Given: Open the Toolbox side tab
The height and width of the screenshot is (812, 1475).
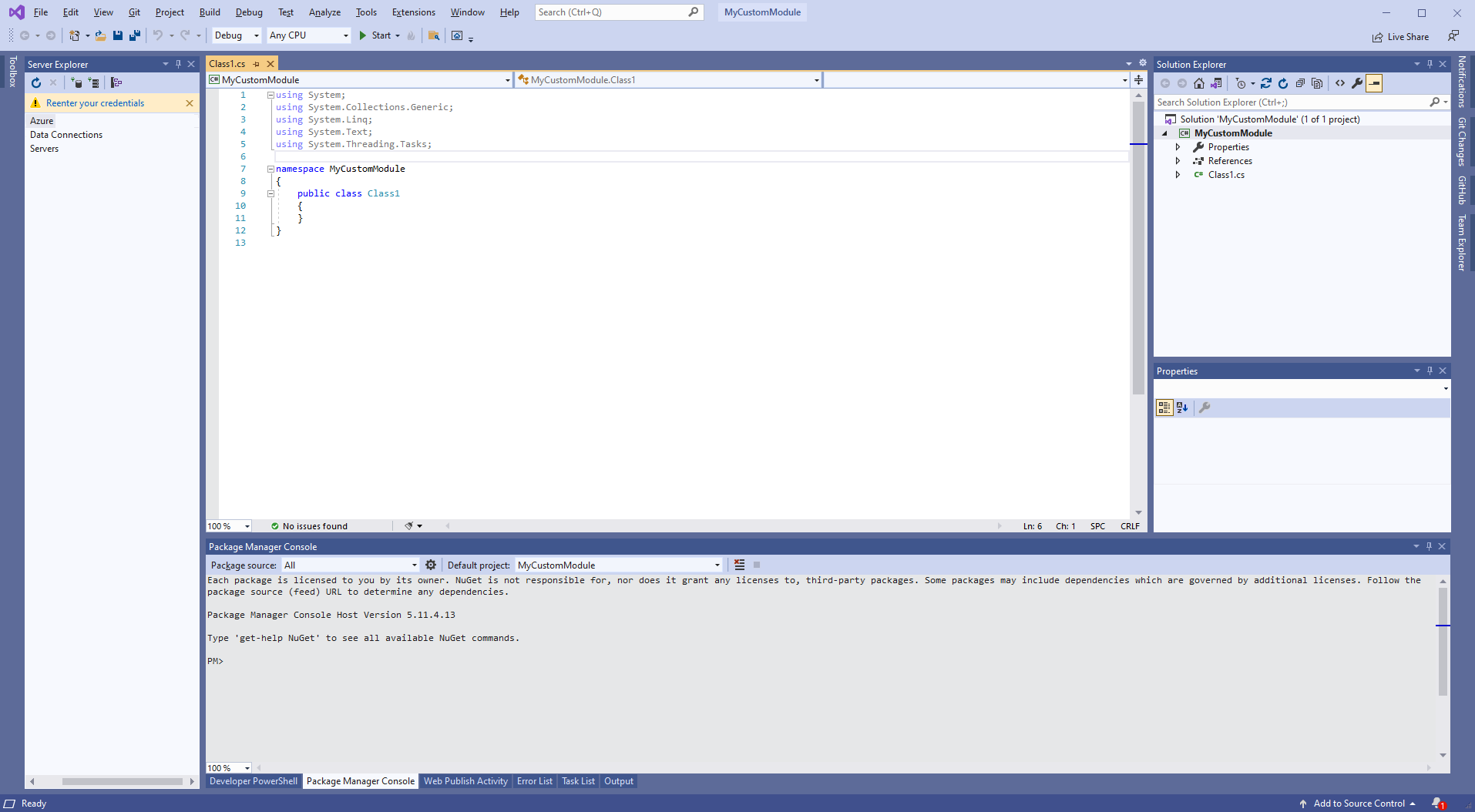Looking at the screenshot, I should pos(12,72).
